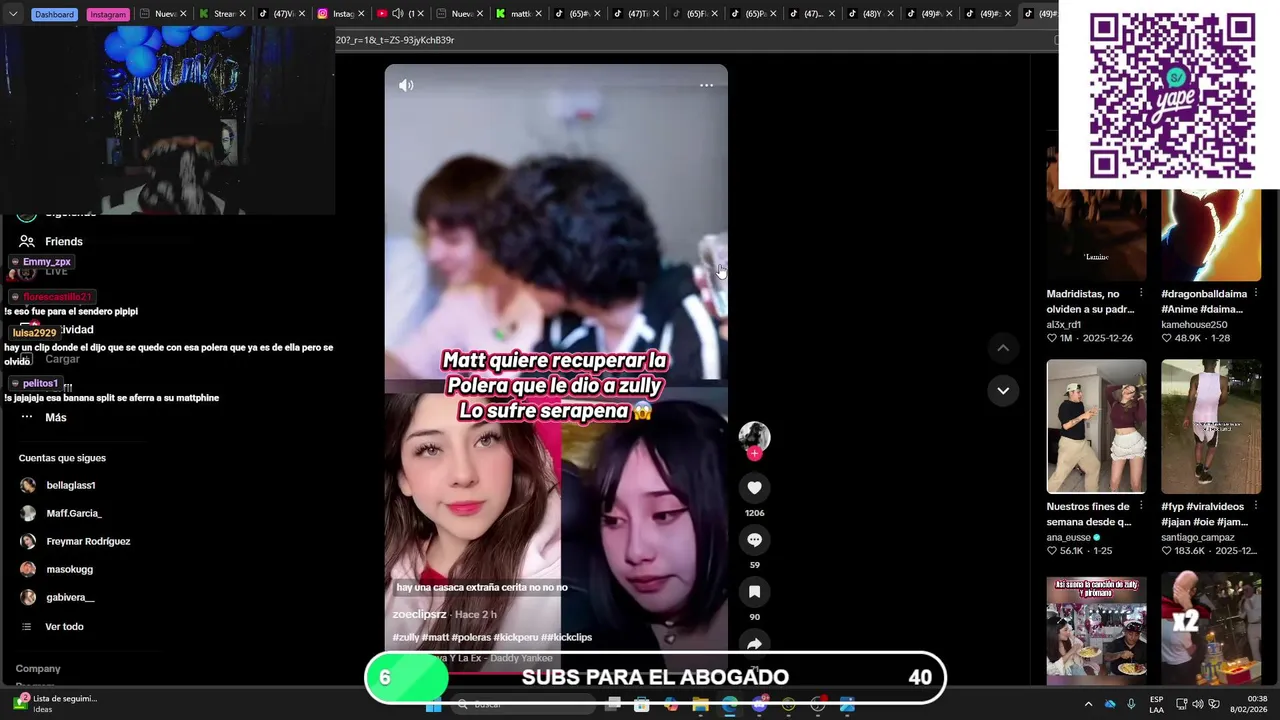The image size is (1280, 720).
Task: Click the taskbar Buscar search box
Action: (525, 705)
